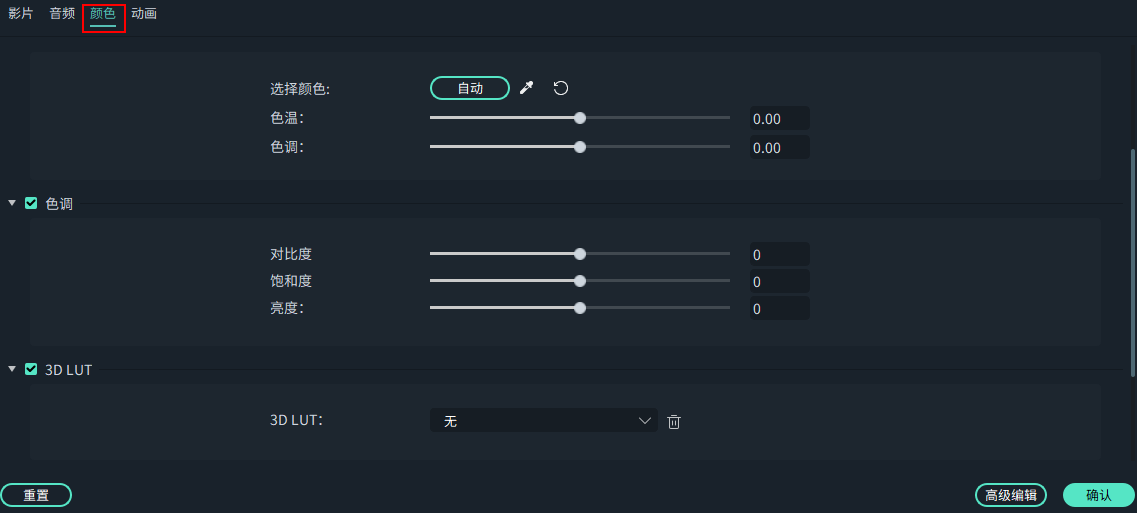The image size is (1137, 513).
Task: Switch to the 影片 tab
Action: click(21, 14)
